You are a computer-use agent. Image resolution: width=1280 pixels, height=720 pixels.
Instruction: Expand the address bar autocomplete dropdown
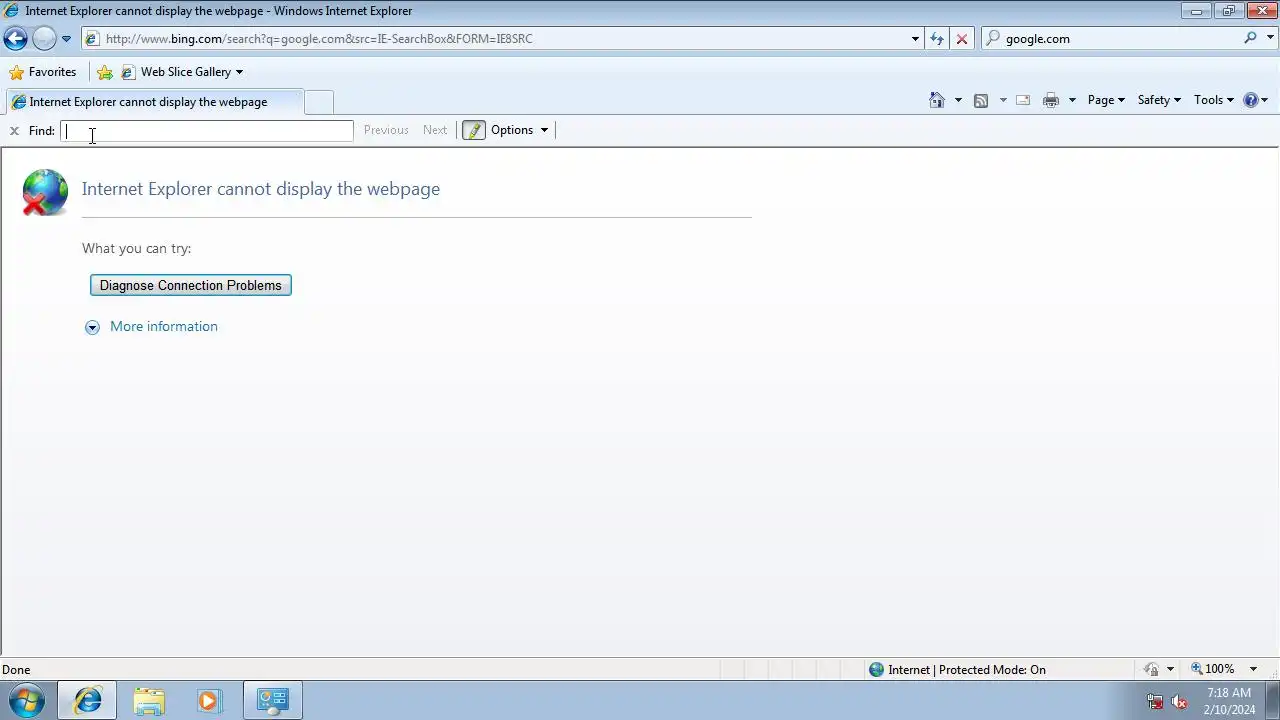915,39
